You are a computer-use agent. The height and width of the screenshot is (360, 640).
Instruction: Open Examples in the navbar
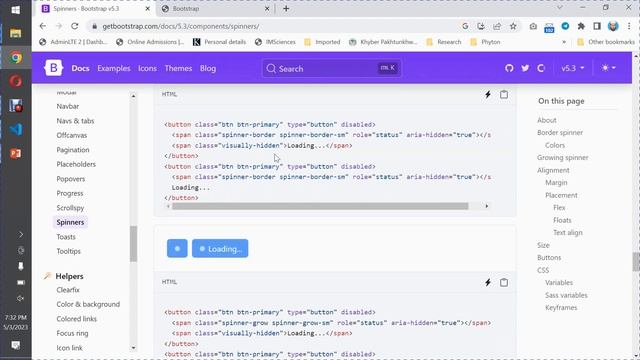click(114, 69)
